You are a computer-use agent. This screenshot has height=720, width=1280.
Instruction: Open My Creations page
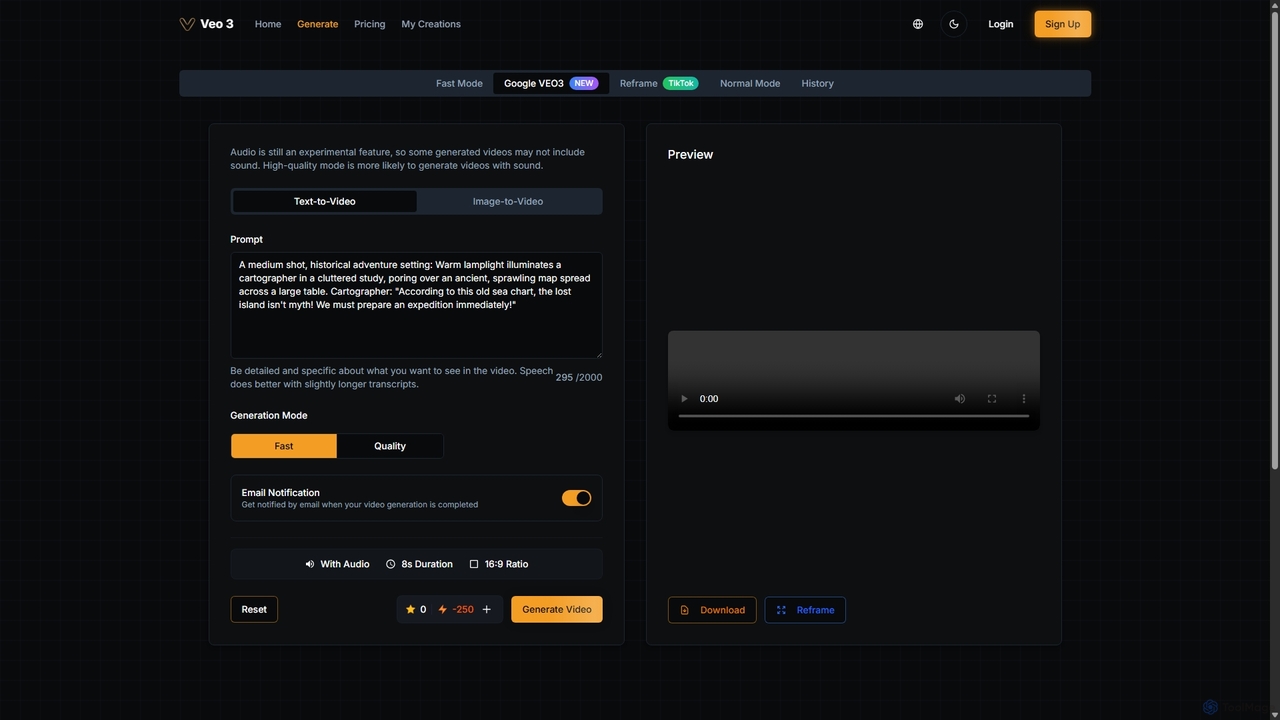pyautogui.click(x=431, y=24)
